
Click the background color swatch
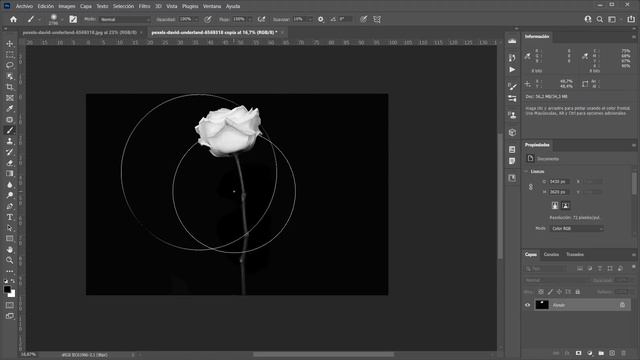pyautogui.click(x=13, y=294)
